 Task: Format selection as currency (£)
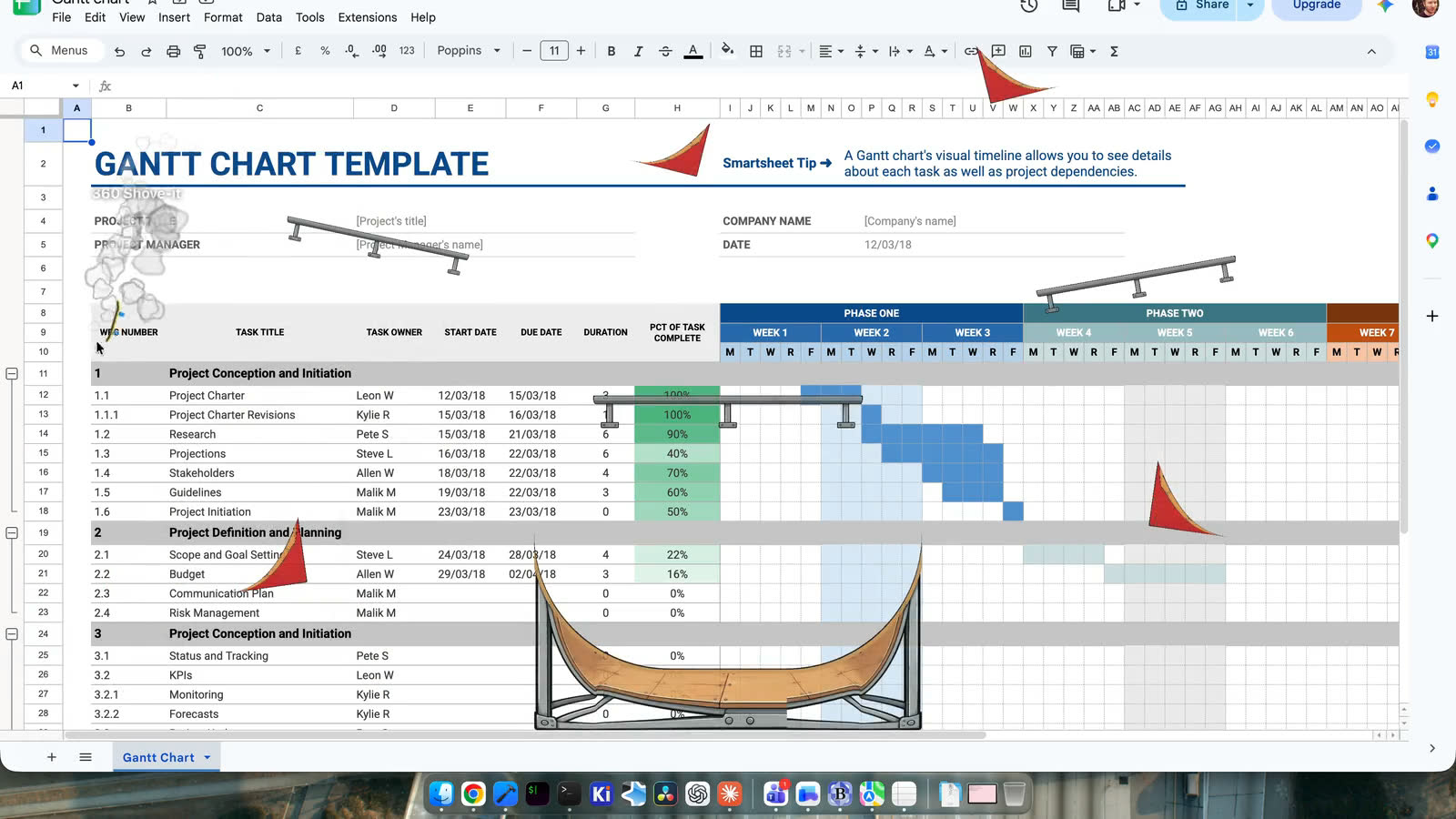pos(298,51)
